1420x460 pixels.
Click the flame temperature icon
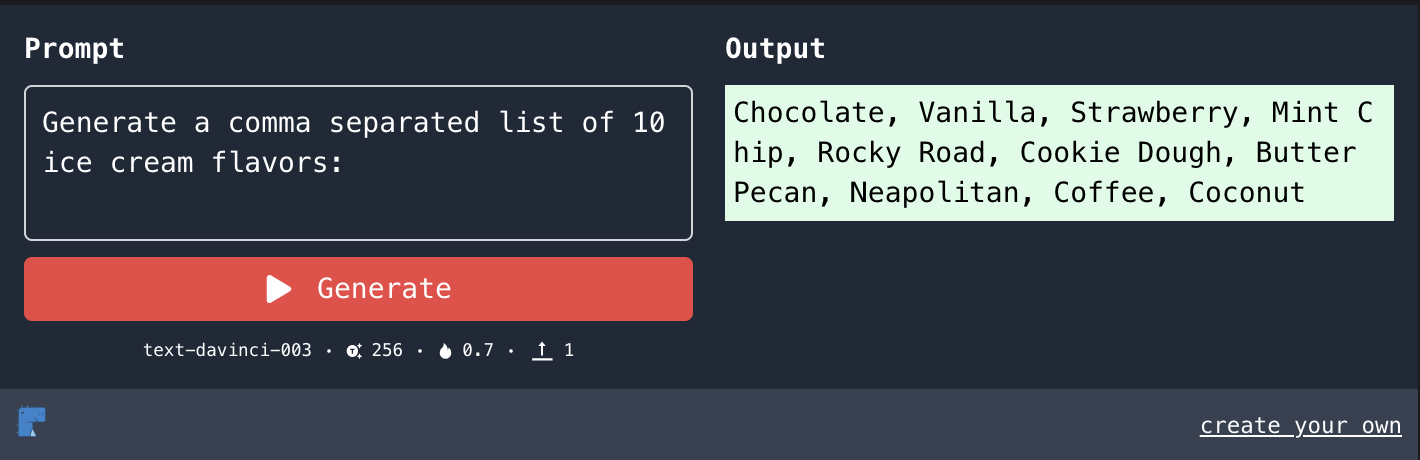445,351
